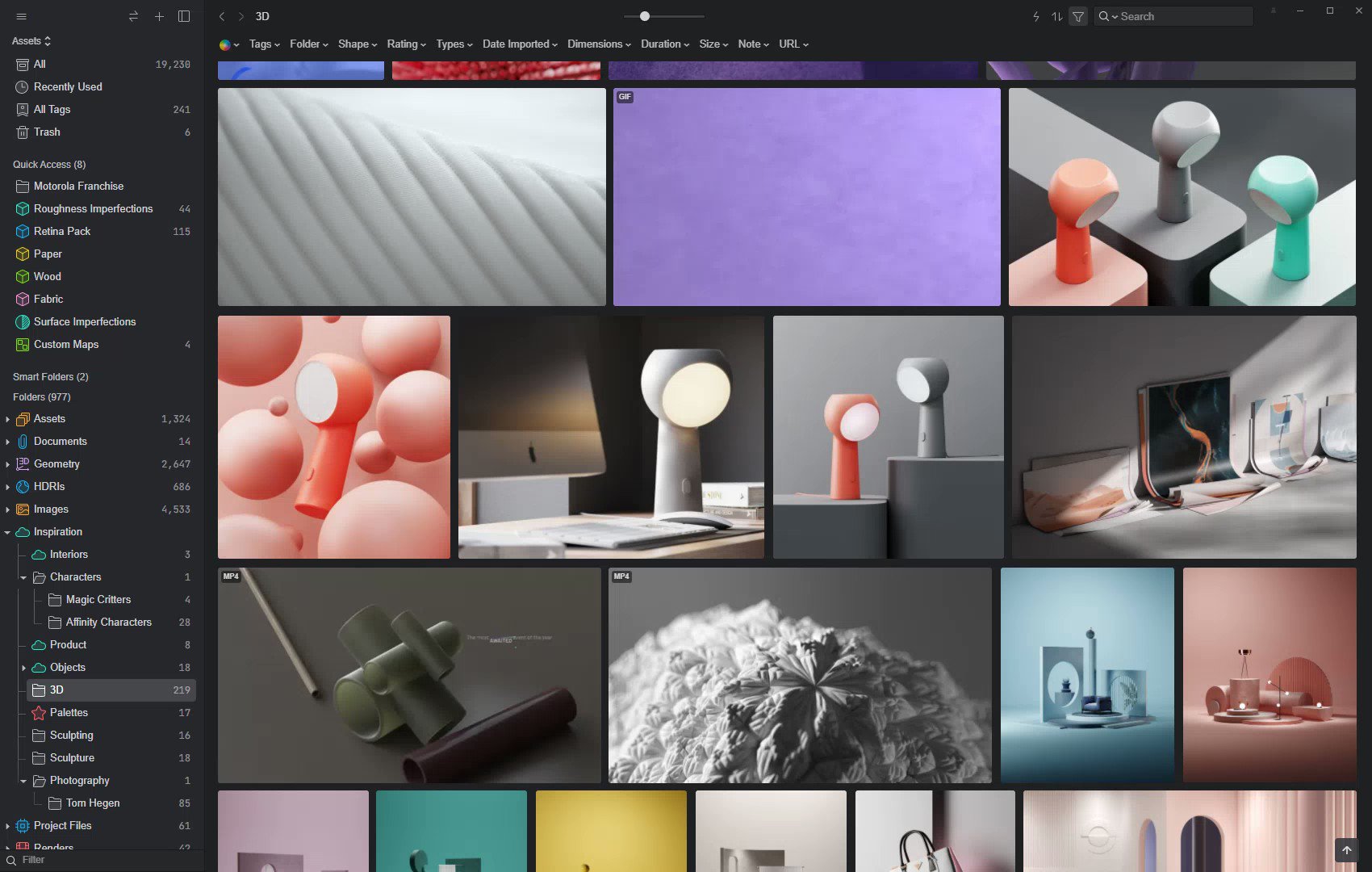This screenshot has height=872, width=1372.
Task: Open the Size filter
Action: coord(713,44)
